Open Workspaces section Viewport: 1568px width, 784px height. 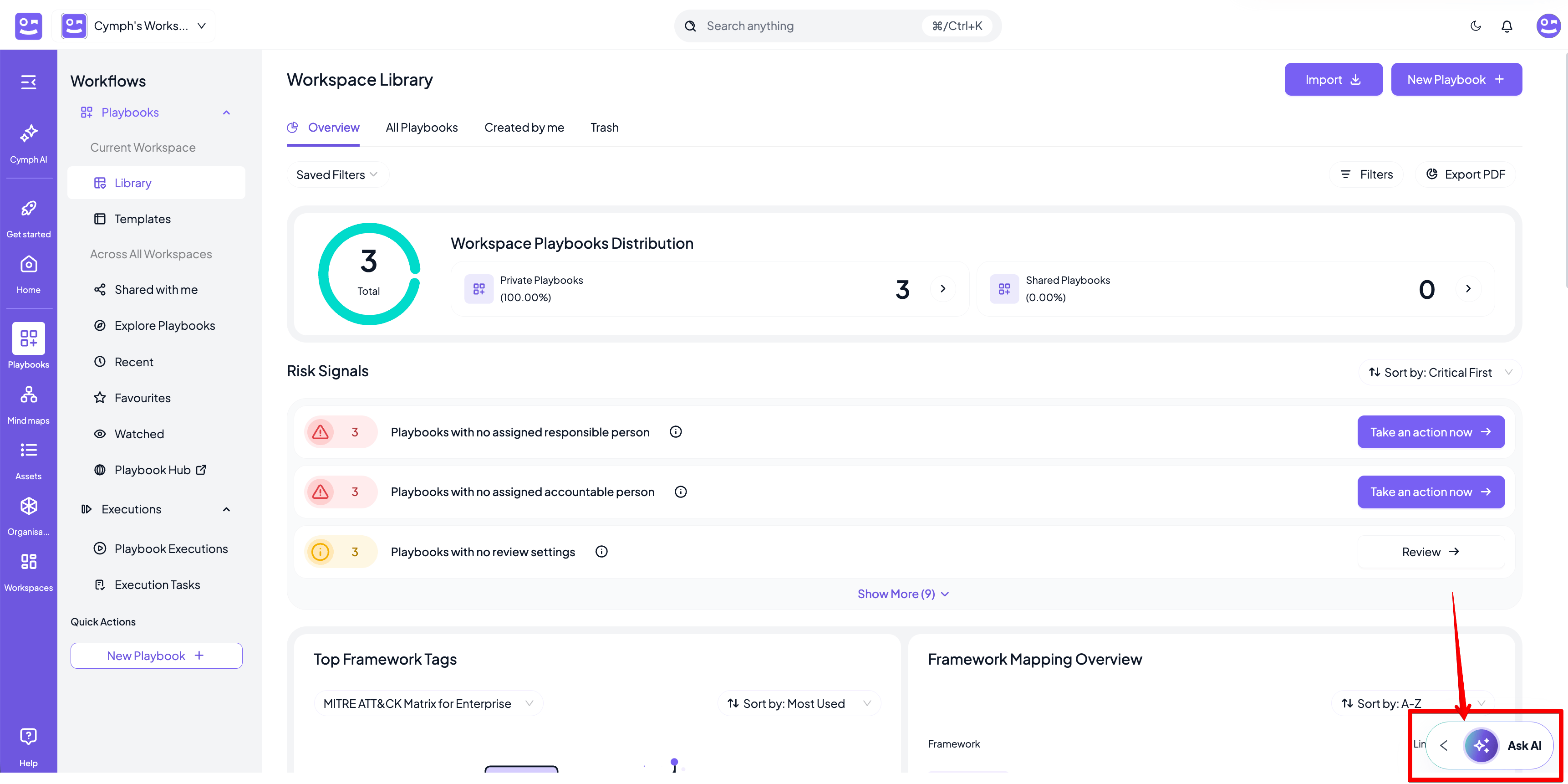[x=29, y=572]
